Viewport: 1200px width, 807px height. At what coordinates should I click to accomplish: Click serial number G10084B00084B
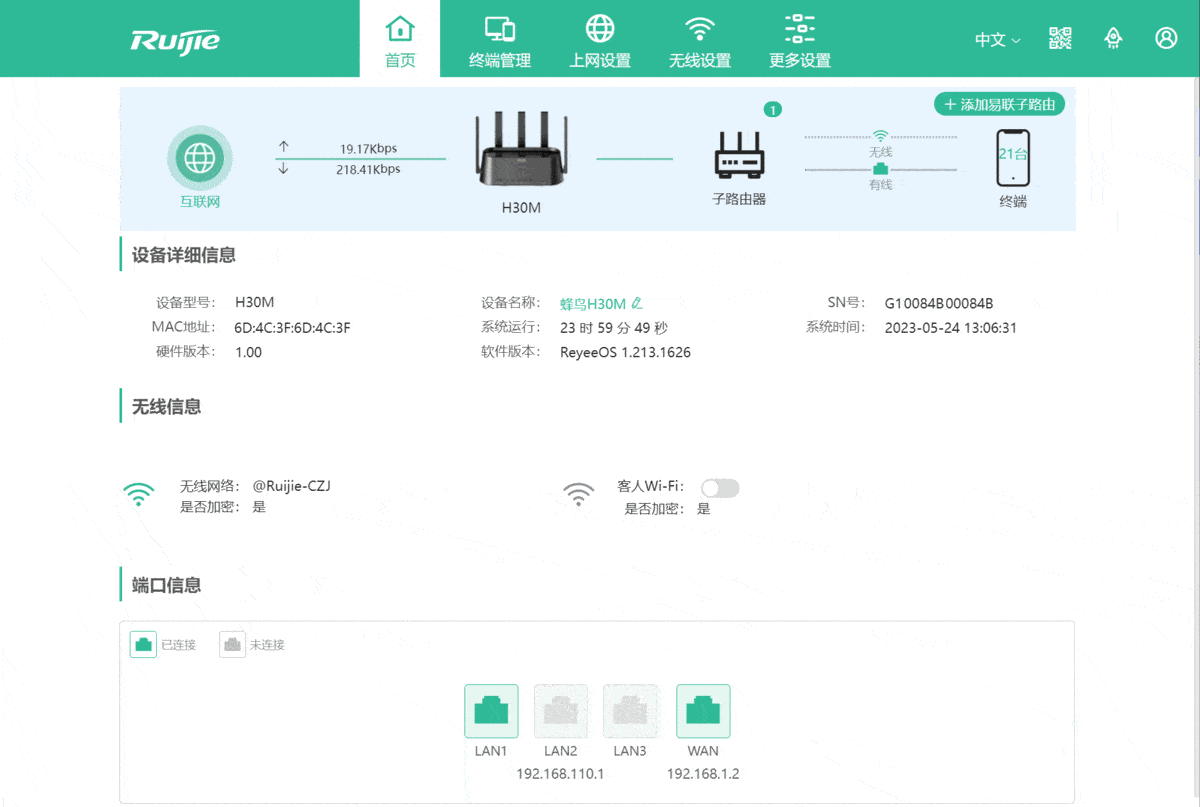(939, 303)
